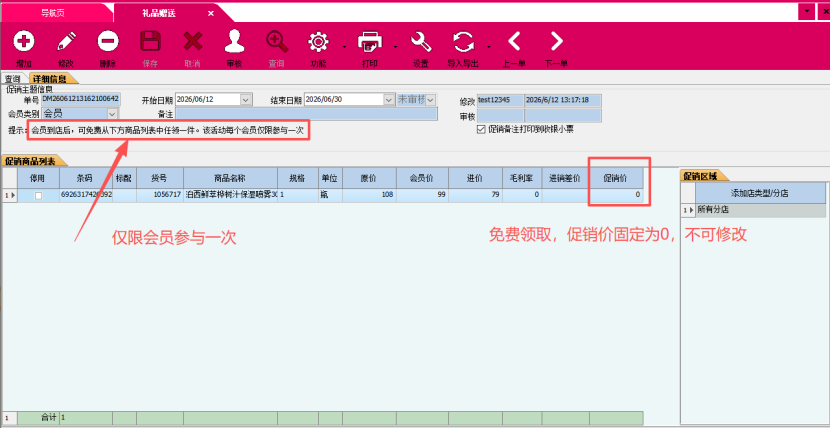Click the 导入导出 refresh arrows icon
Viewport: 830px width, 428px height.
[x=463, y=41]
